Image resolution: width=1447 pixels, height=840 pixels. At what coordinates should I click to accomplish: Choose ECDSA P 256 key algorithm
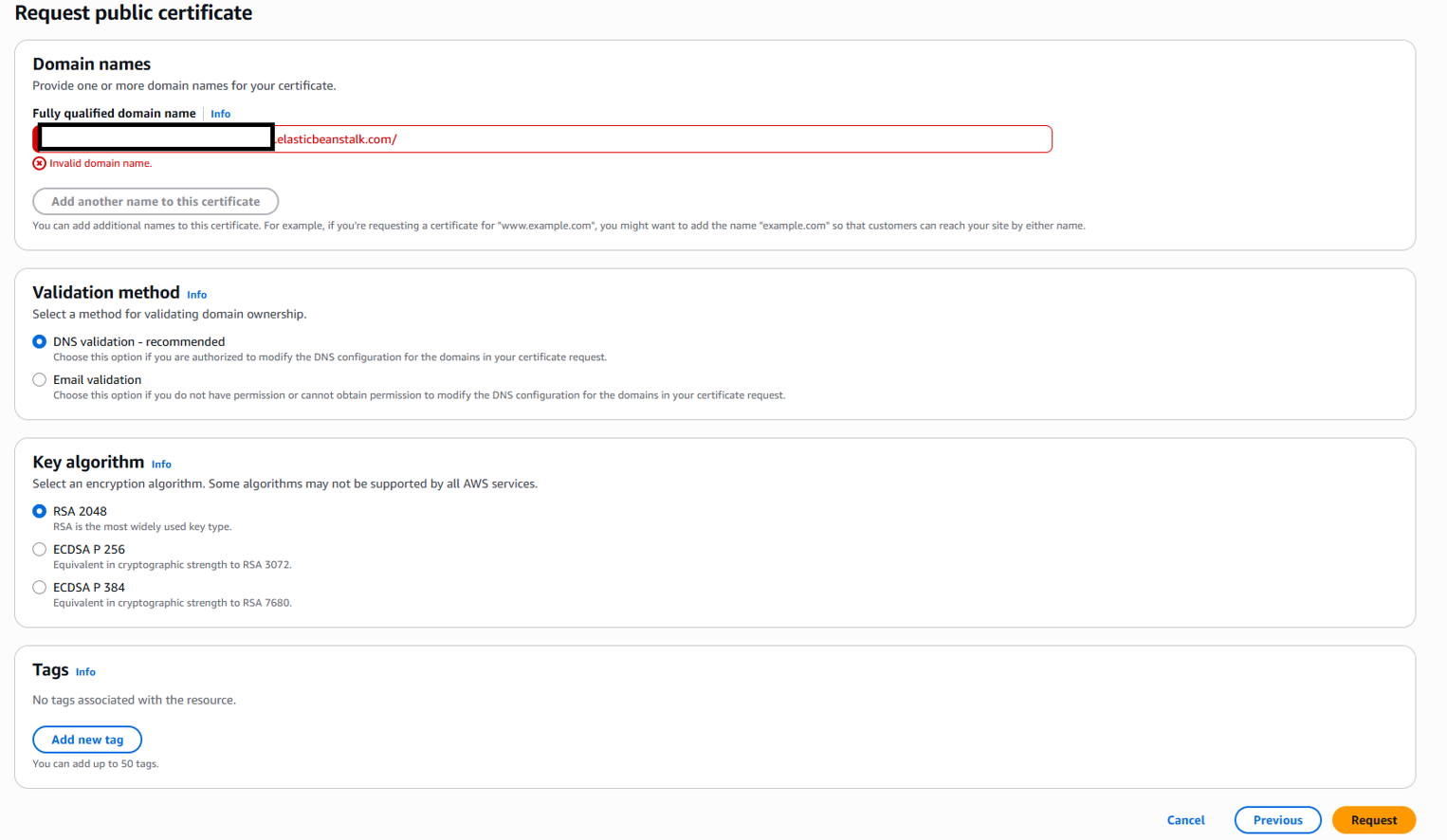point(39,549)
